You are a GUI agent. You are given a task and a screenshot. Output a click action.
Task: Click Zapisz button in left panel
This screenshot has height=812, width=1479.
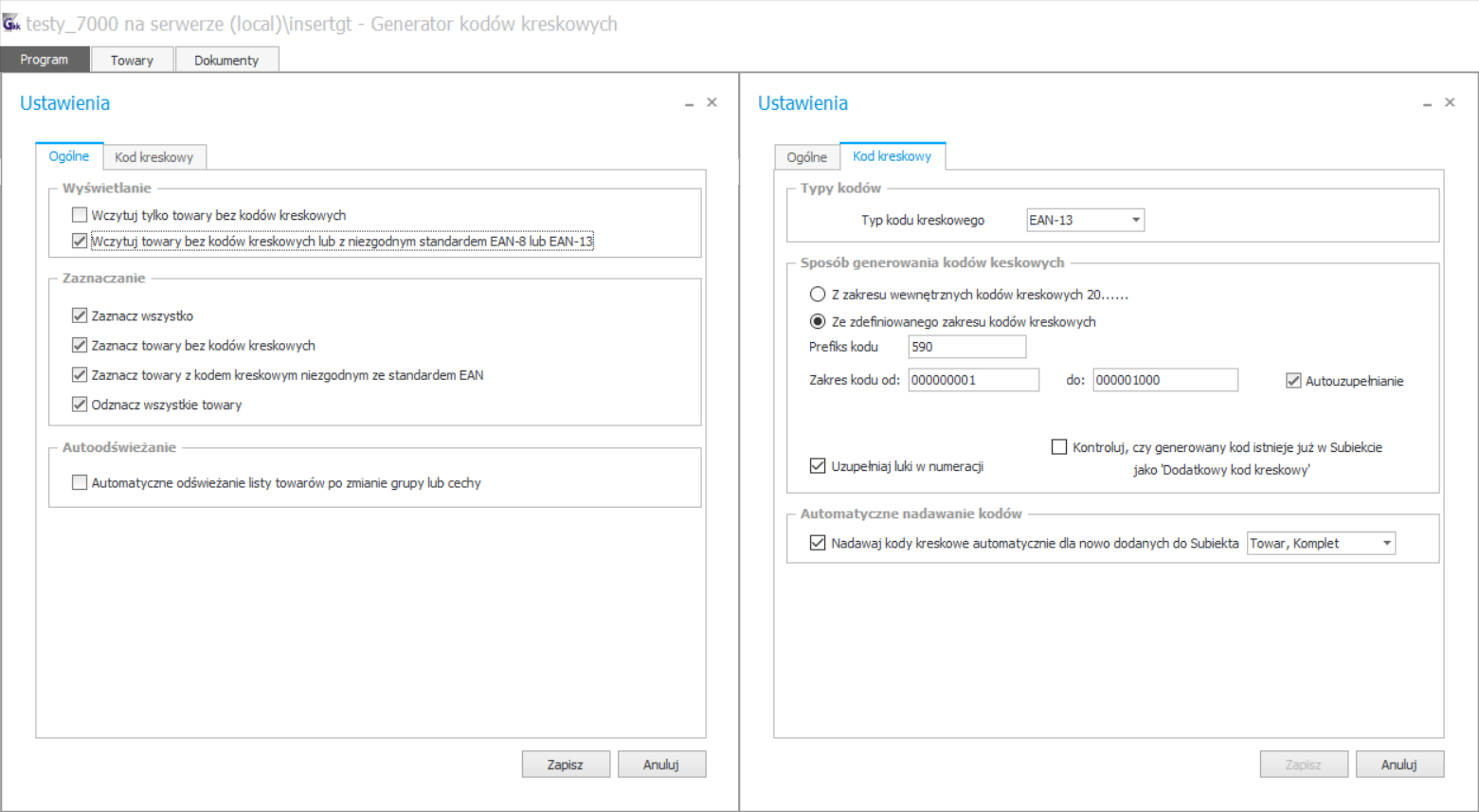[x=566, y=765]
